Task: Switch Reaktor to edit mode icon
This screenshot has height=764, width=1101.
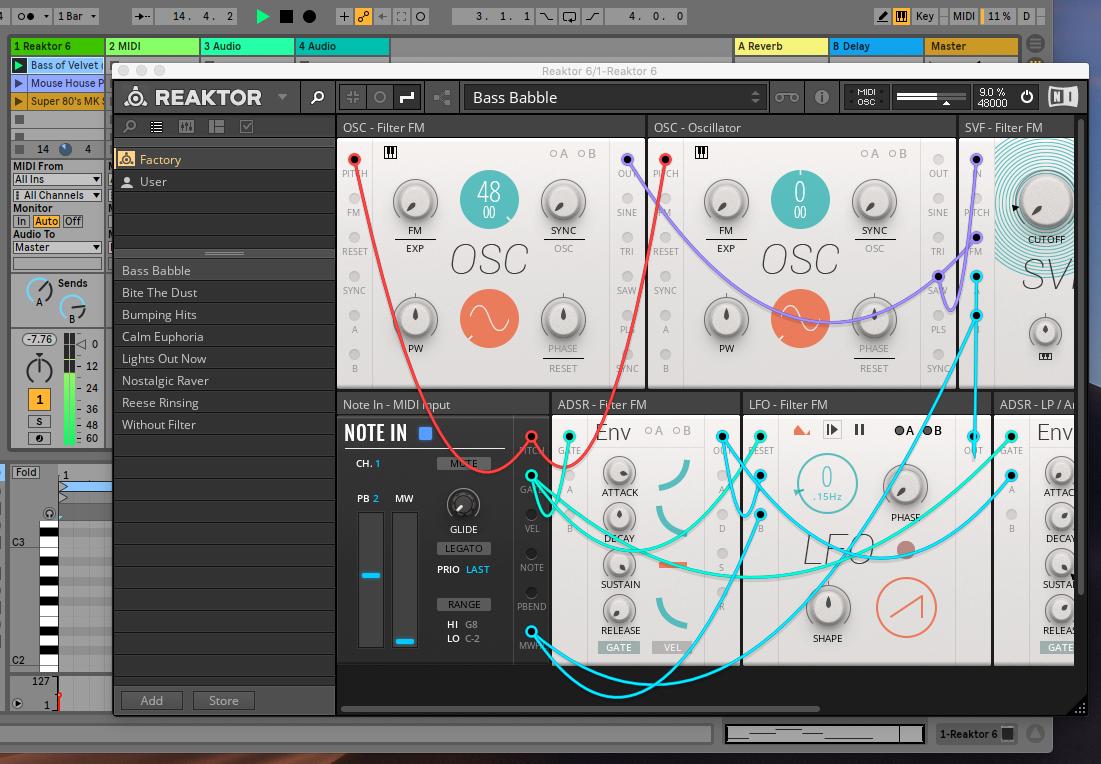Action: pos(353,98)
